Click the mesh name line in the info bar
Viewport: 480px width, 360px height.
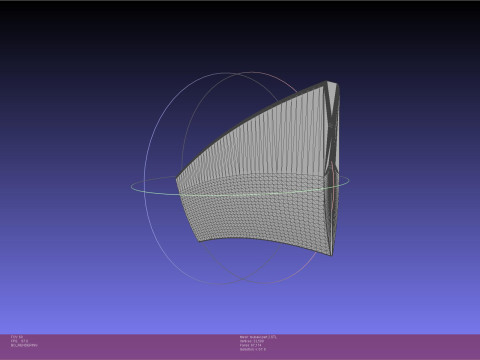pyautogui.click(x=258, y=337)
